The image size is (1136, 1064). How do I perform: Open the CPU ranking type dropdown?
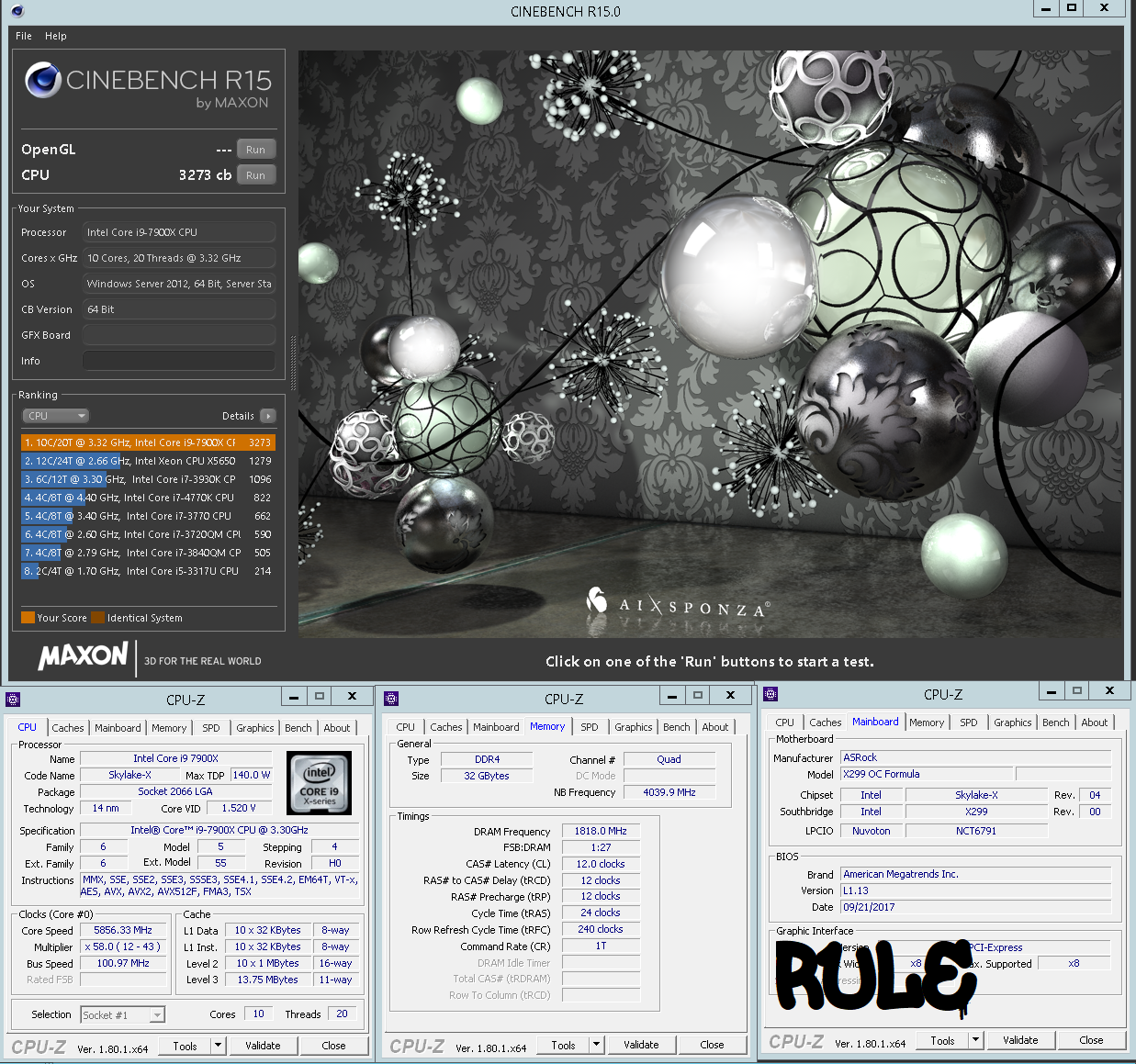55,416
